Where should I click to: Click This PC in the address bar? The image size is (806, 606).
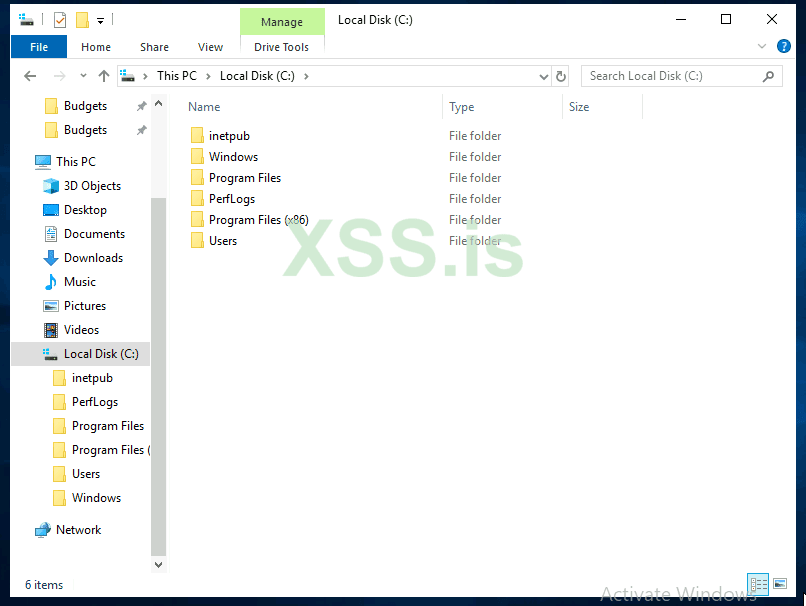tap(177, 76)
